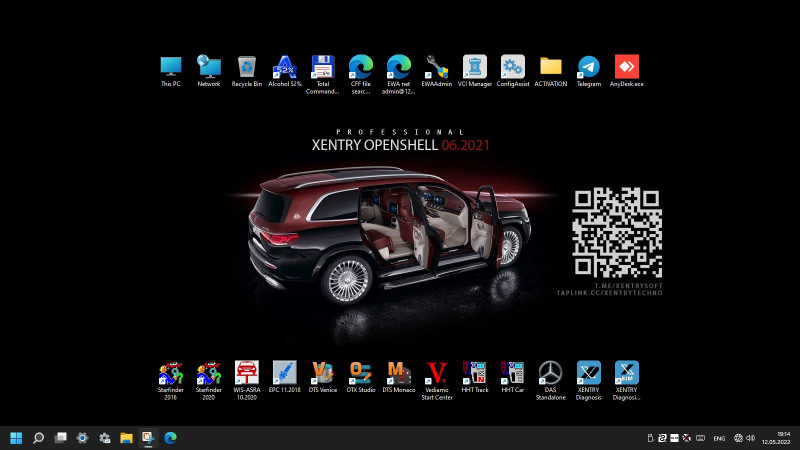The height and width of the screenshot is (450, 800).
Task: Open the Telegram desktop shortcut
Action: [589, 68]
